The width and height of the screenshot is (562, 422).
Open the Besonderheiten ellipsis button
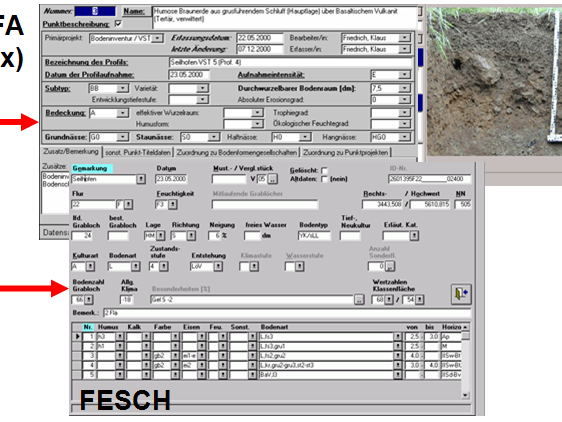[359, 300]
